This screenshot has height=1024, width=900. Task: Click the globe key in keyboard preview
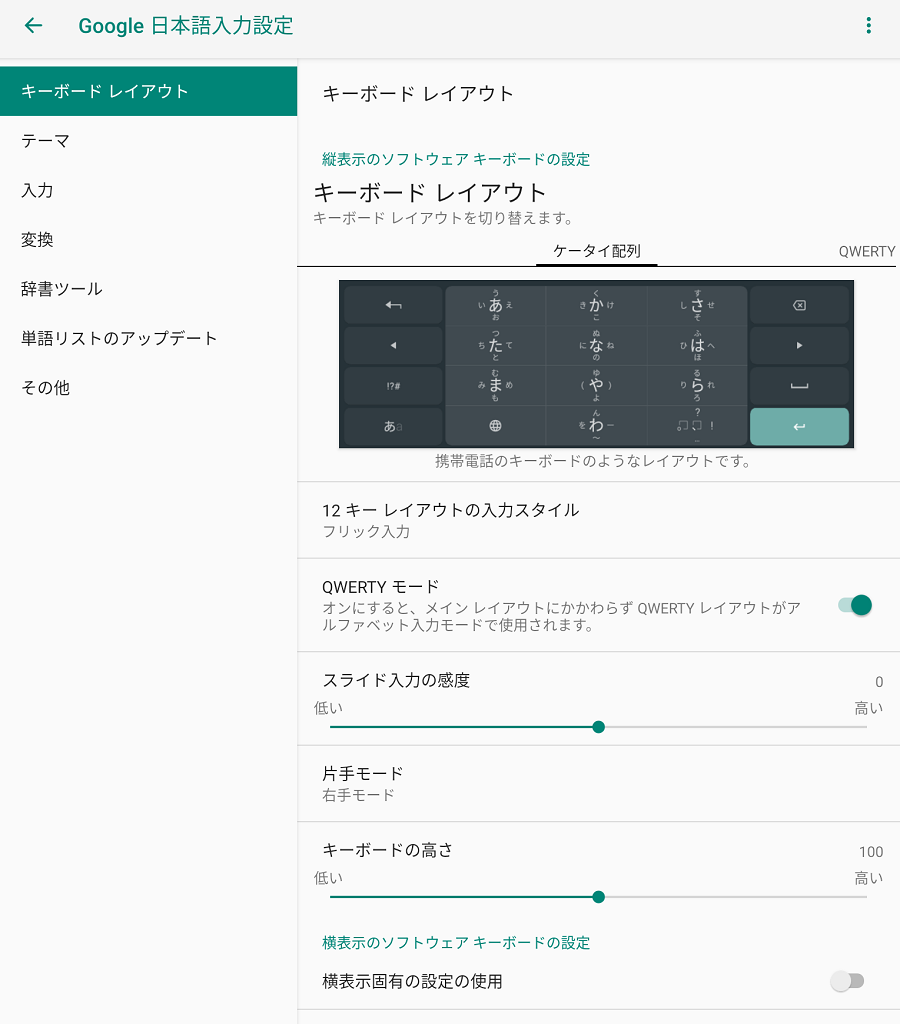pyautogui.click(x=495, y=426)
